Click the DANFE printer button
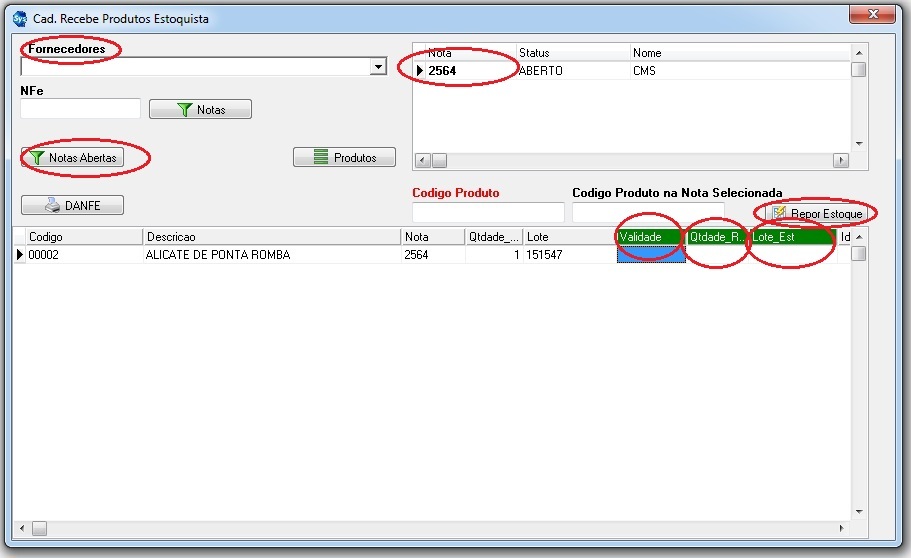The height and width of the screenshot is (558, 911). tap(73, 205)
